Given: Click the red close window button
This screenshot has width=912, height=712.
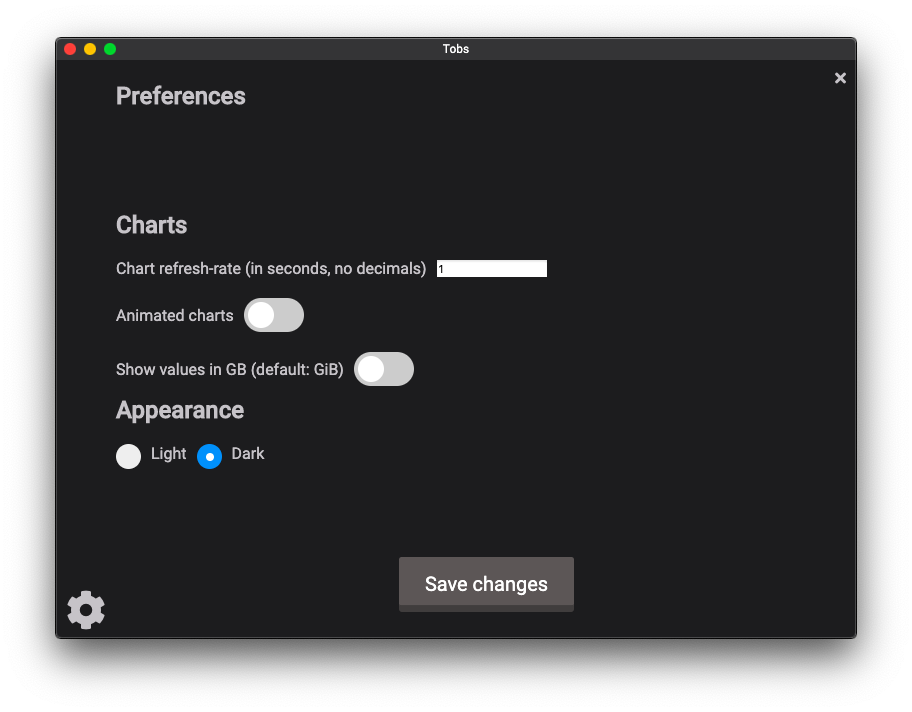Looking at the screenshot, I should 70,49.
